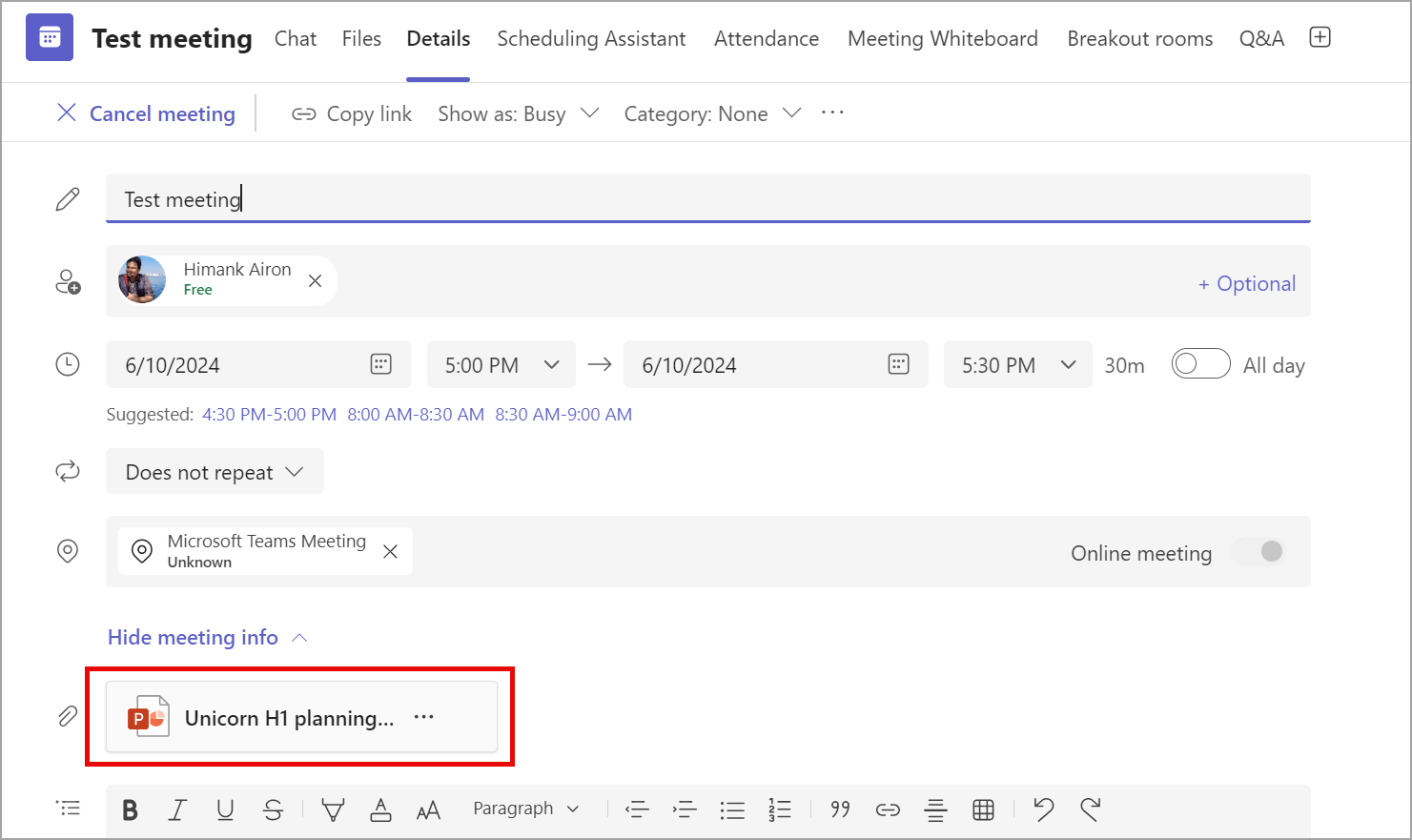
Task: Toggle the All day switch
Action: (1200, 364)
